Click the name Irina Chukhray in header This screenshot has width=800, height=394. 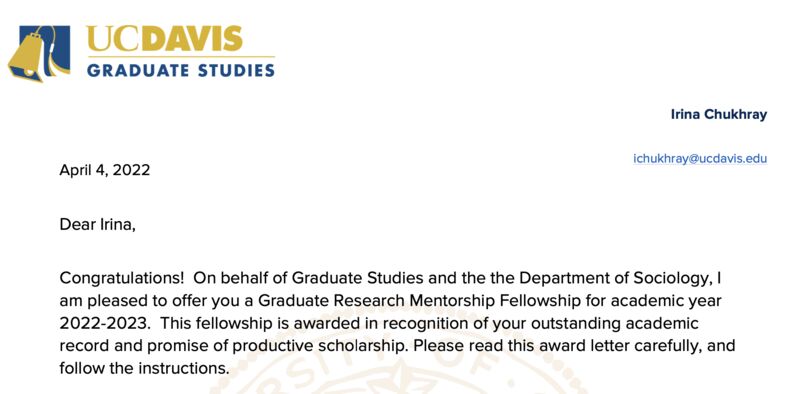(x=718, y=115)
